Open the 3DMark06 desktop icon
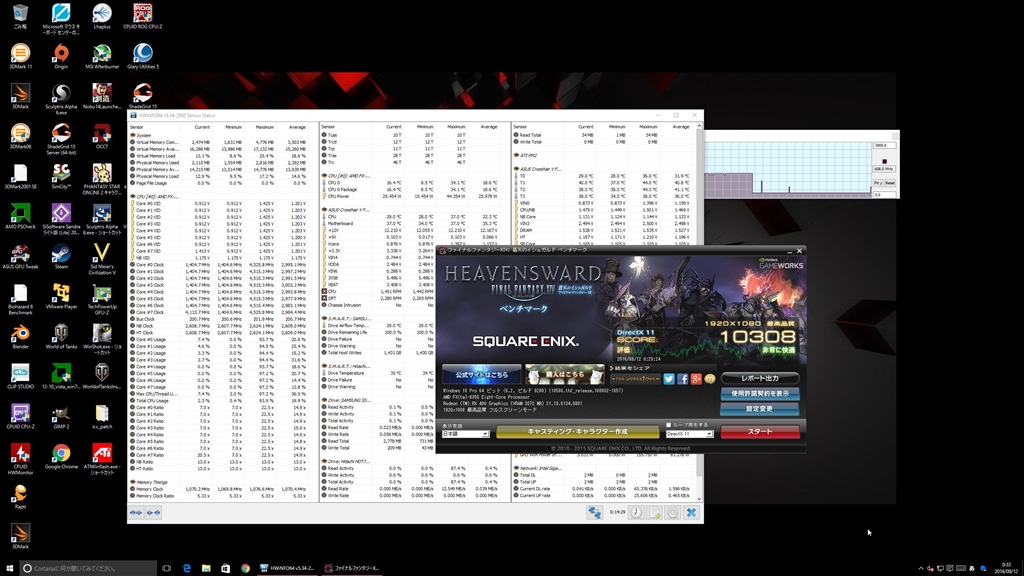1024x576 pixels. click(x=20, y=136)
